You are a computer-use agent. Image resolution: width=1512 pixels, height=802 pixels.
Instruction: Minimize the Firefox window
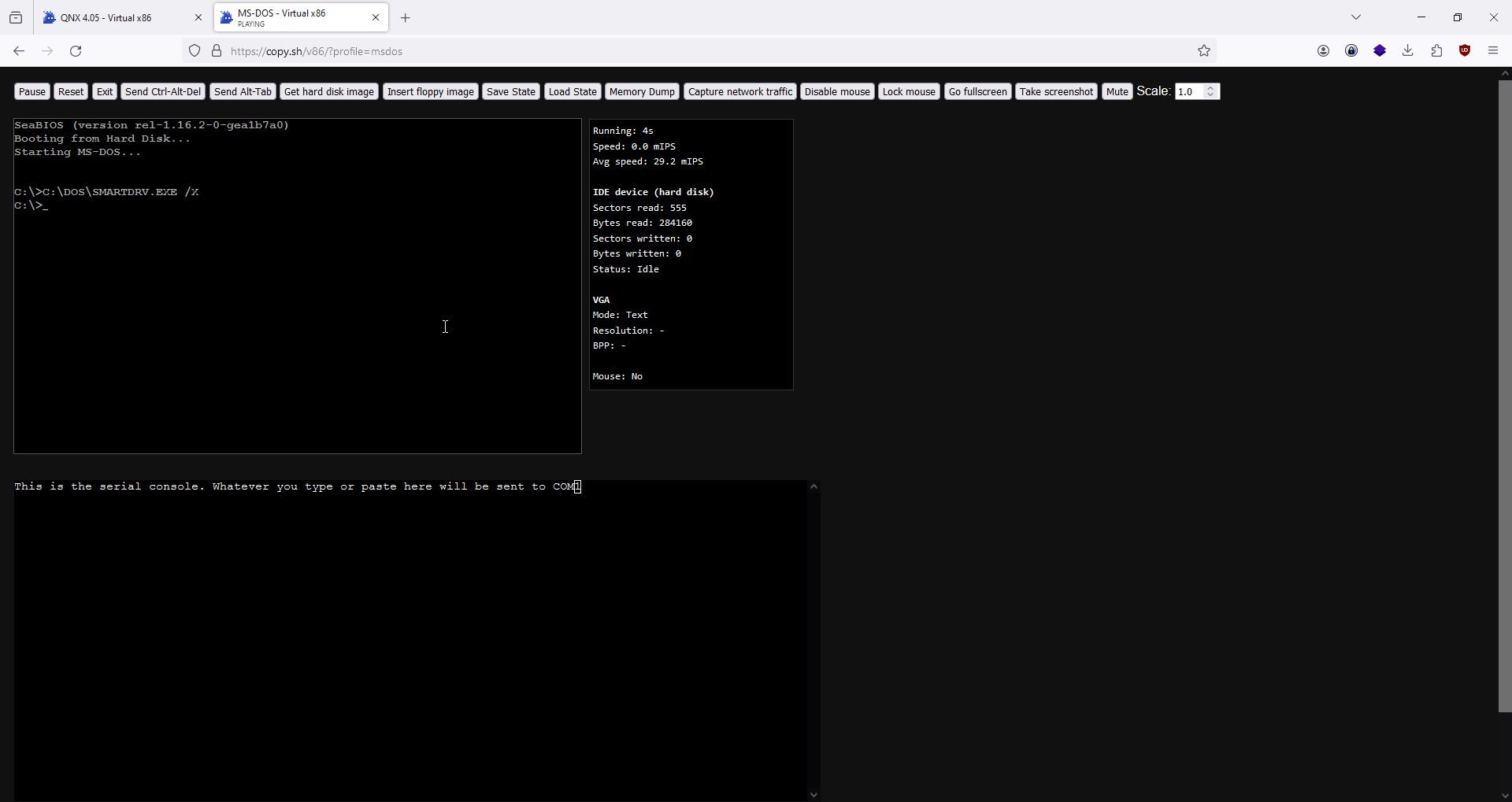point(1421,17)
